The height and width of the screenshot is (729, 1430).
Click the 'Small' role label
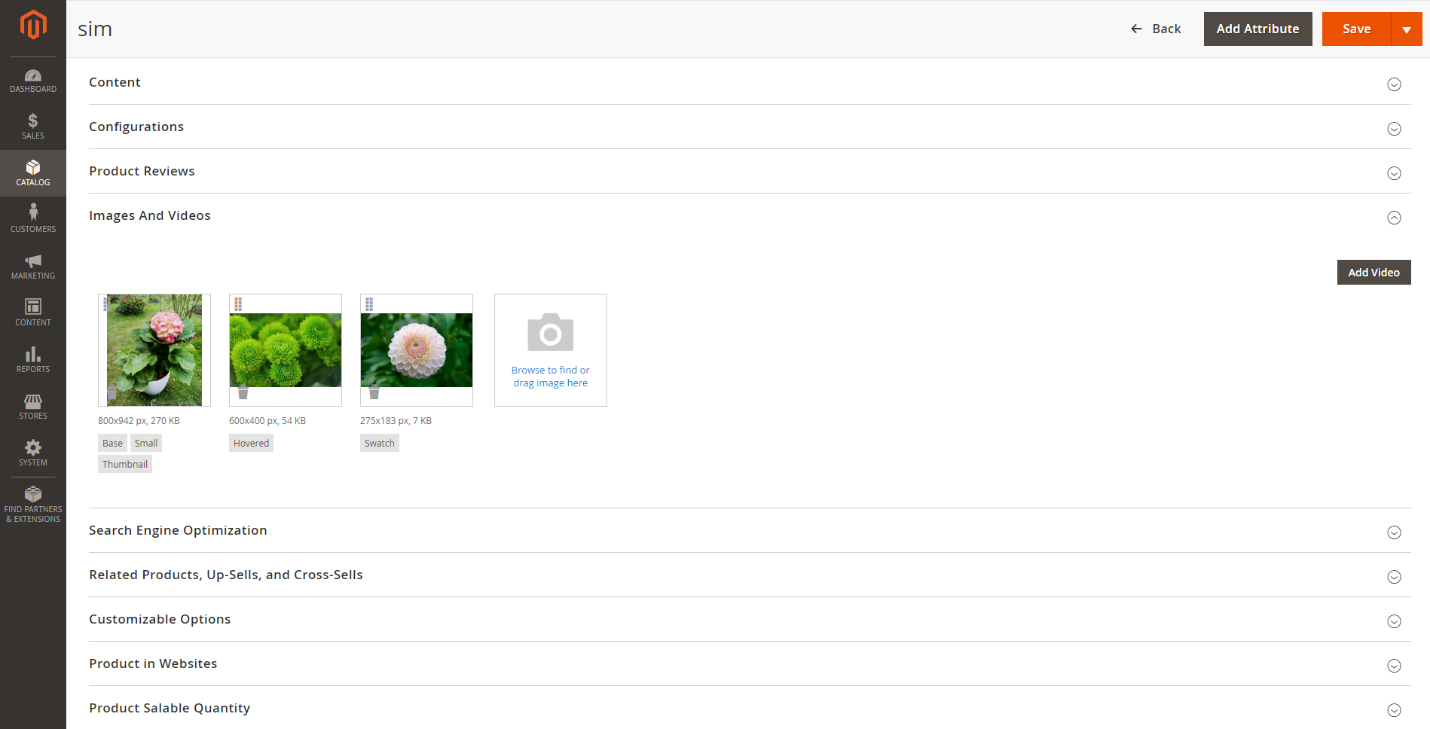[146, 443]
